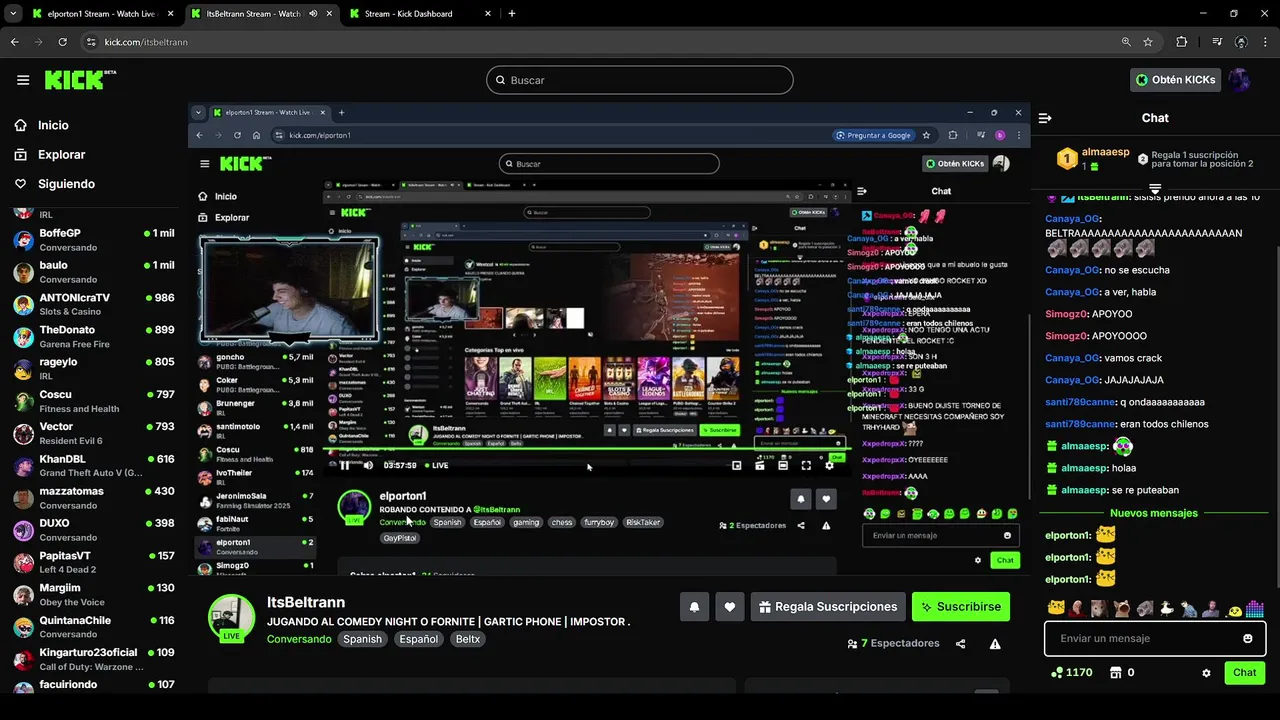Select the Beltx tag
1280x720 pixels.
[467, 639]
